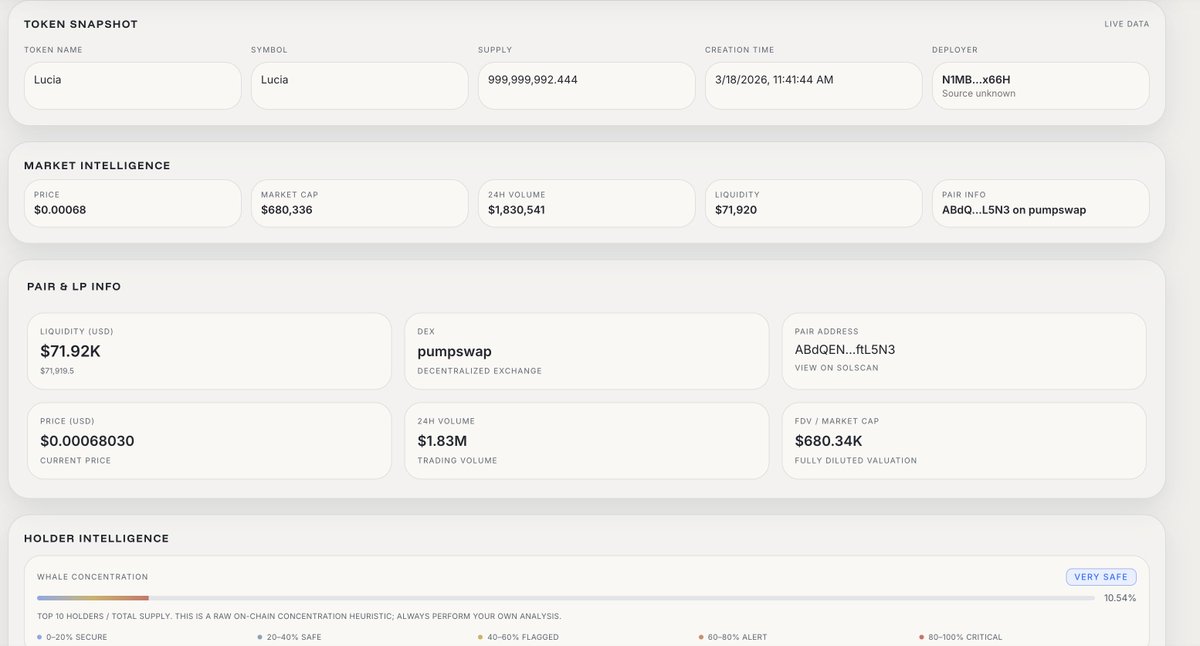Click the 40–60% FLAGGED legend item
This screenshot has width=1200, height=646.
518,637
